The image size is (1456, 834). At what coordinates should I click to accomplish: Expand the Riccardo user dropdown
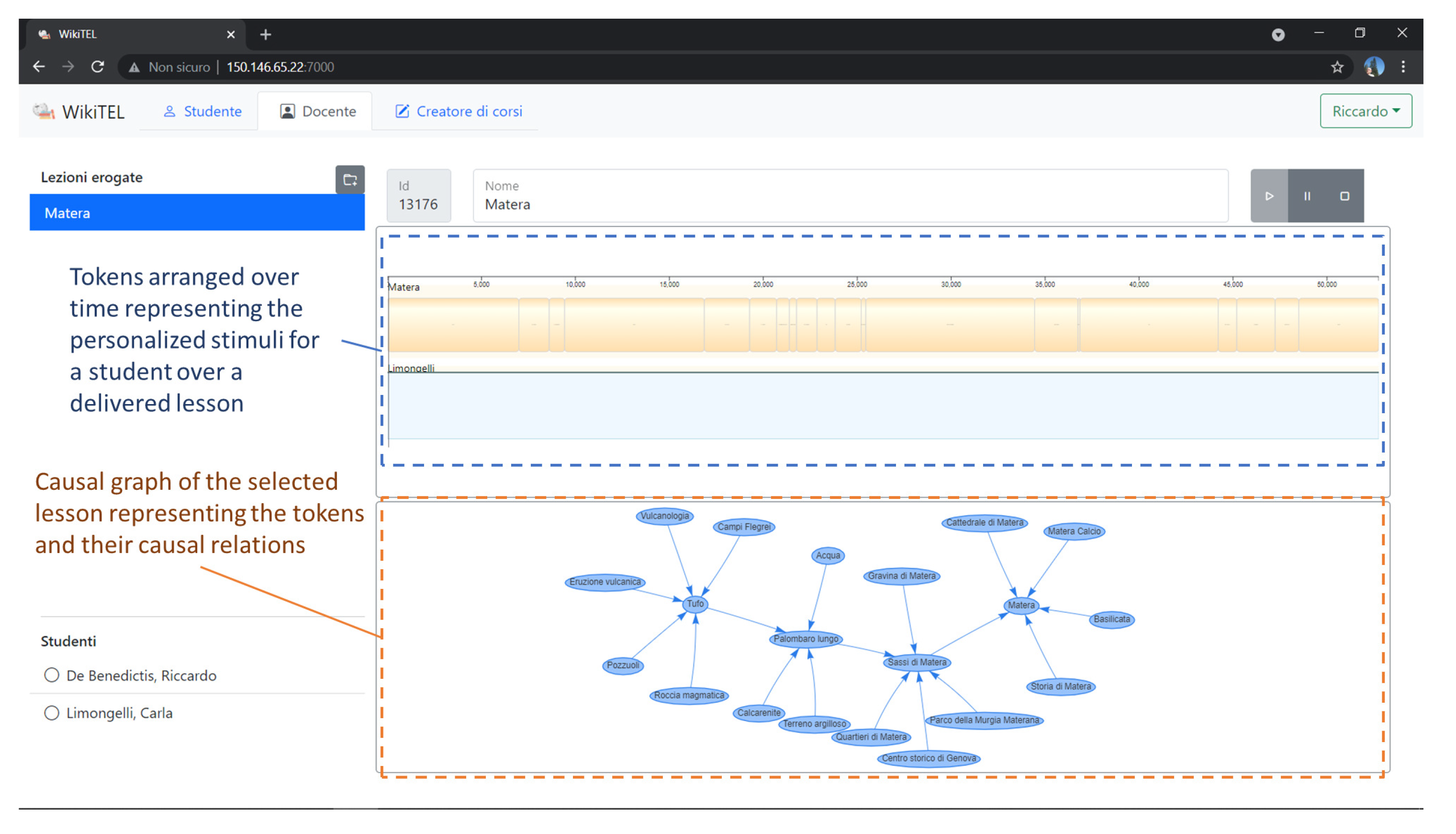pos(1365,111)
